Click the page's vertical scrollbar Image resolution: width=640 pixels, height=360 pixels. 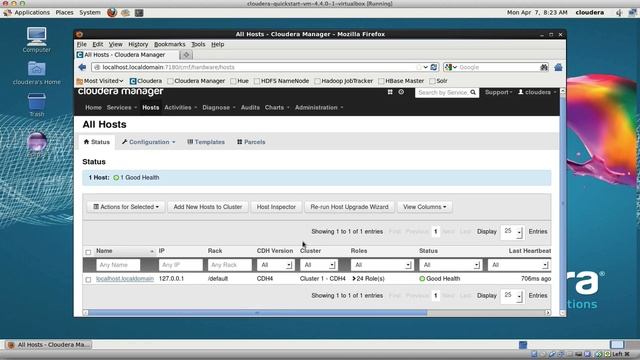(562, 202)
